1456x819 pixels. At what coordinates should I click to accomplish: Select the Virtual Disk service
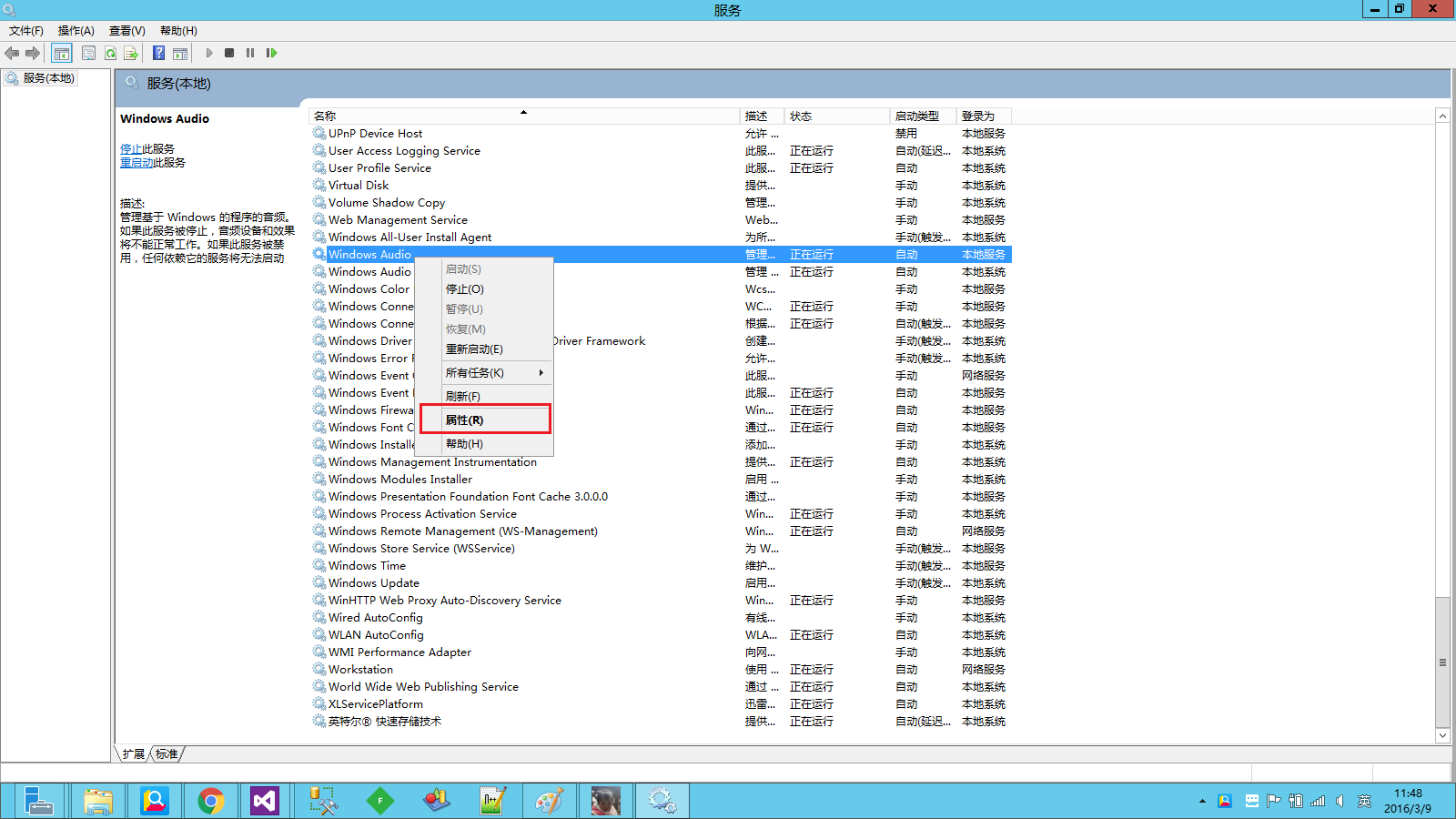coord(661,186)
